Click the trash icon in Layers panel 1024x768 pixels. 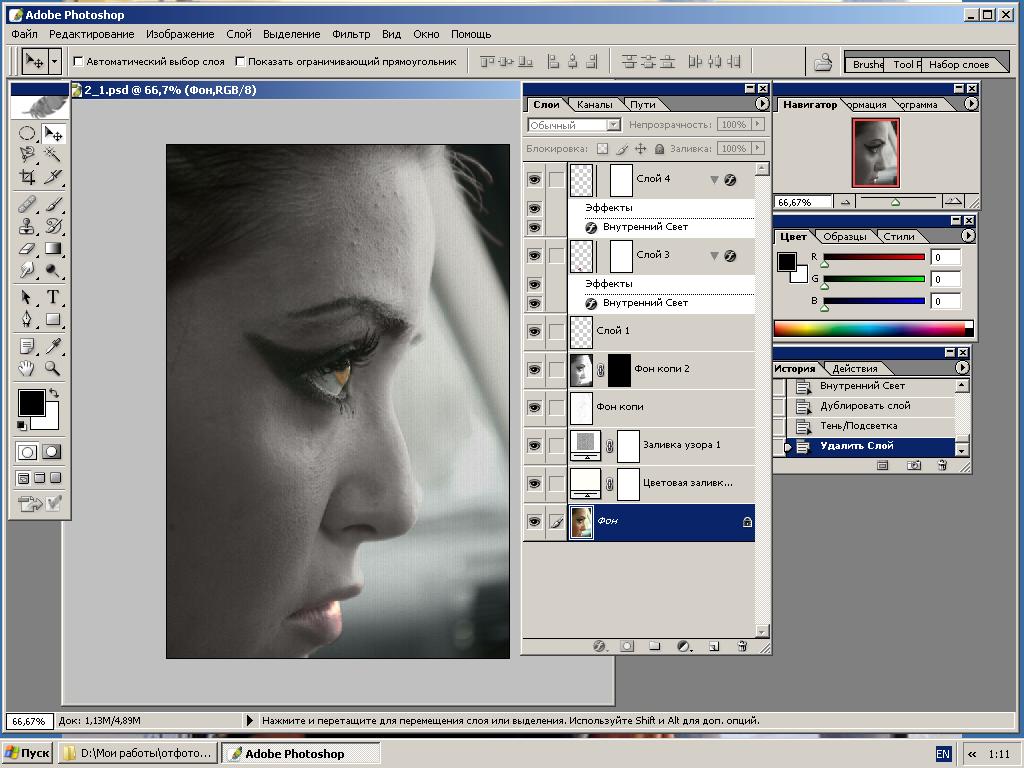pyautogui.click(x=742, y=647)
